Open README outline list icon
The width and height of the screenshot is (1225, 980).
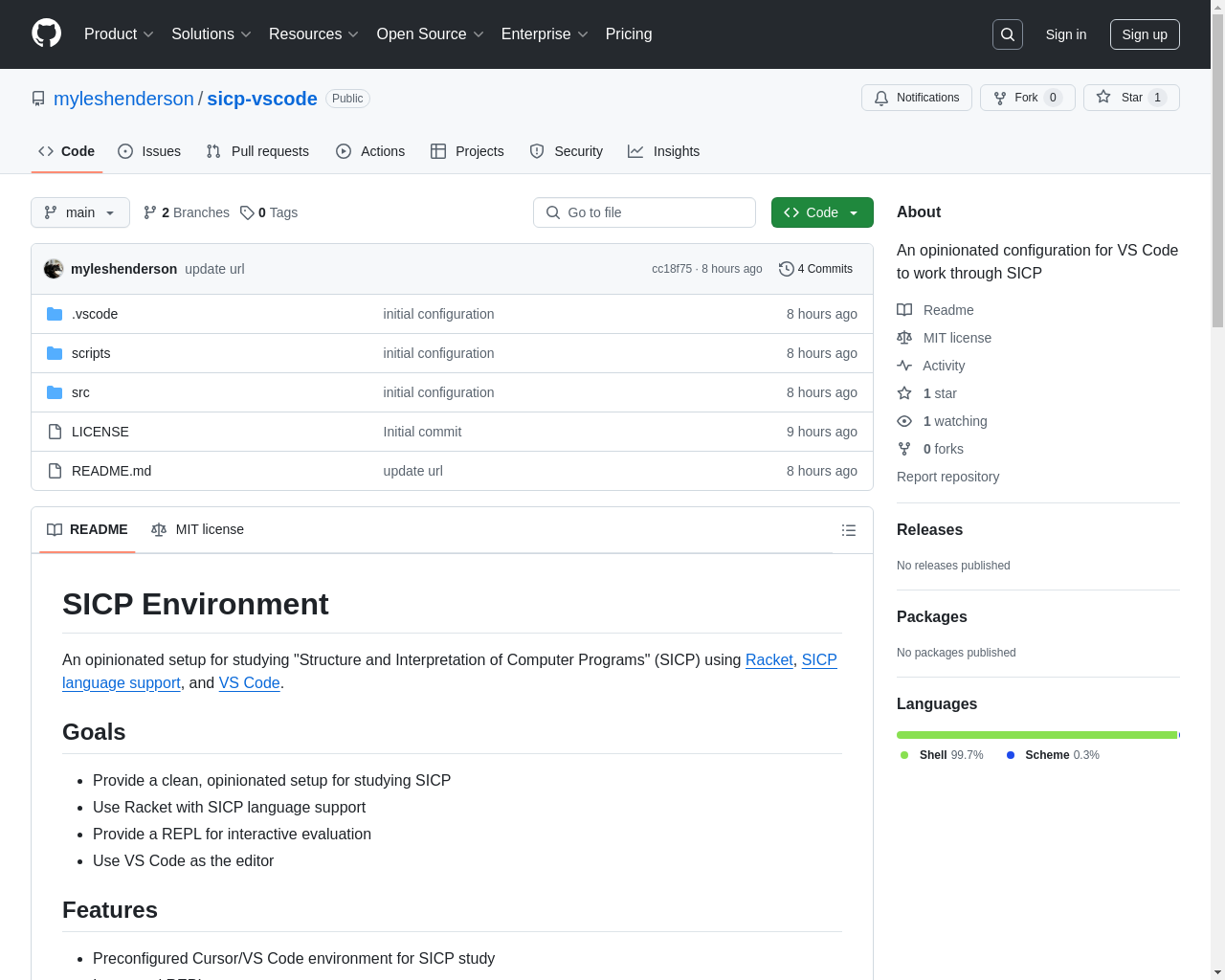(x=849, y=530)
